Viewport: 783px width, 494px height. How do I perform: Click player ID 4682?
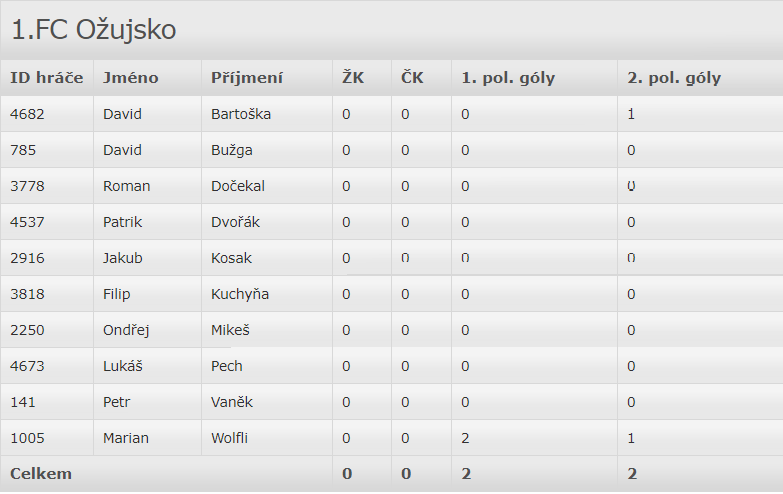tap(27, 114)
